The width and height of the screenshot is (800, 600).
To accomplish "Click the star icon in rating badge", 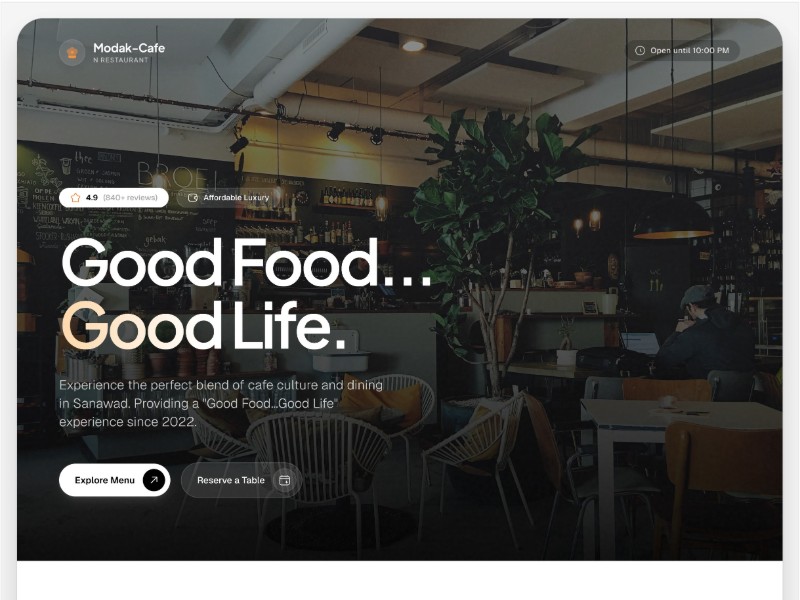I will coord(76,197).
